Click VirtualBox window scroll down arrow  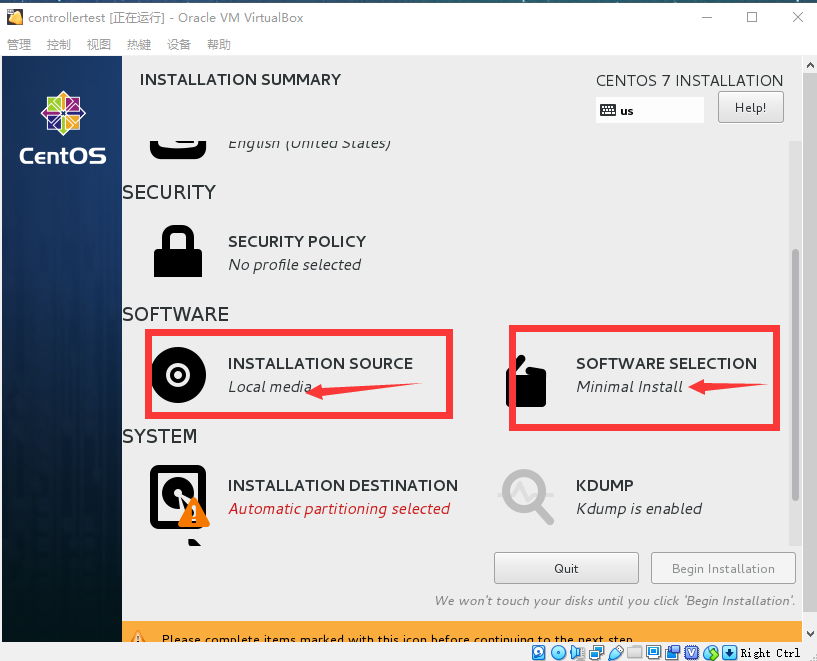point(810,634)
